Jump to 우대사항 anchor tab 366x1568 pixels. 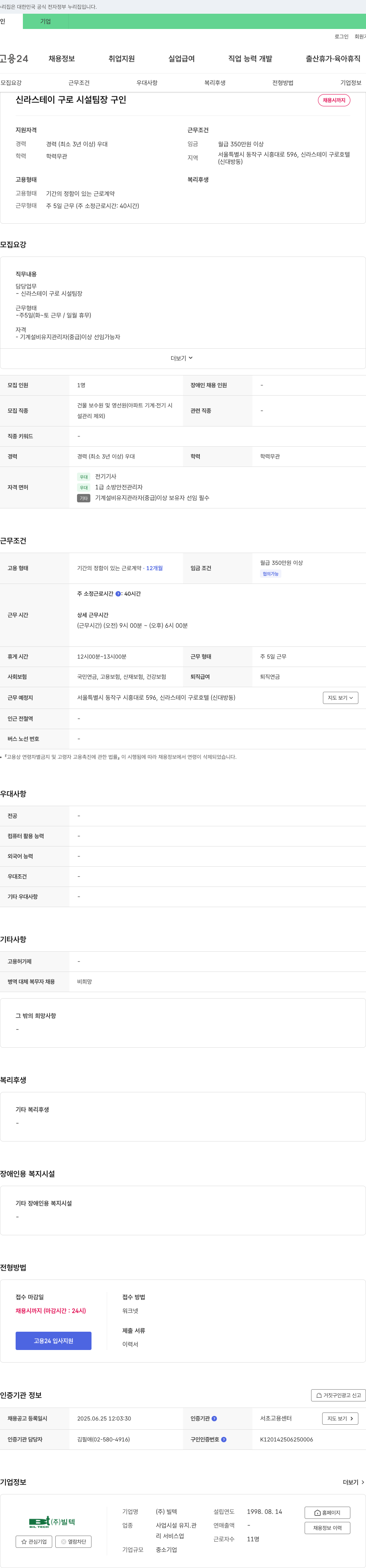(147, 83)
